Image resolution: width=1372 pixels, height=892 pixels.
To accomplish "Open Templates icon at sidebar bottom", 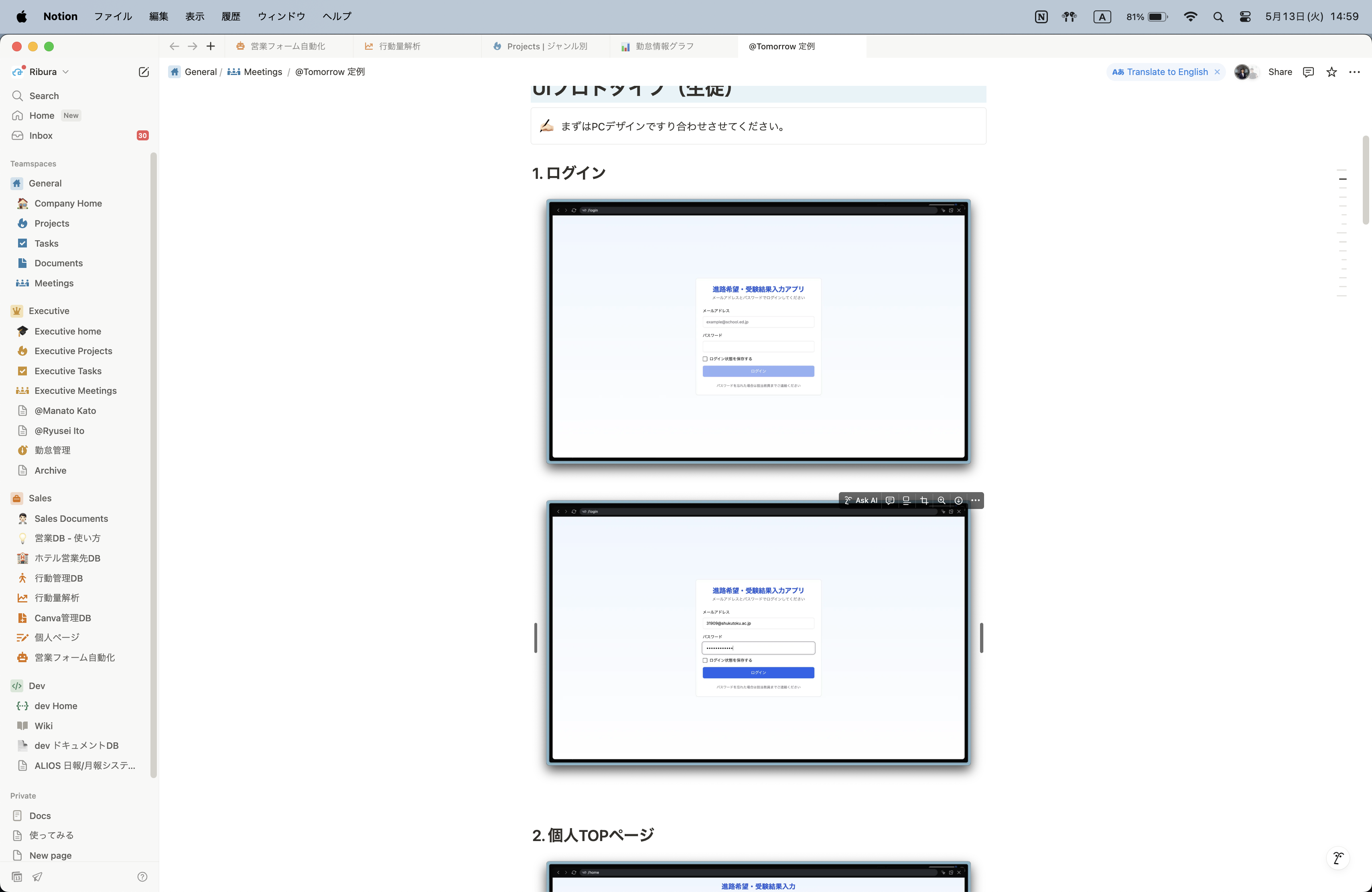I will 17,876.
